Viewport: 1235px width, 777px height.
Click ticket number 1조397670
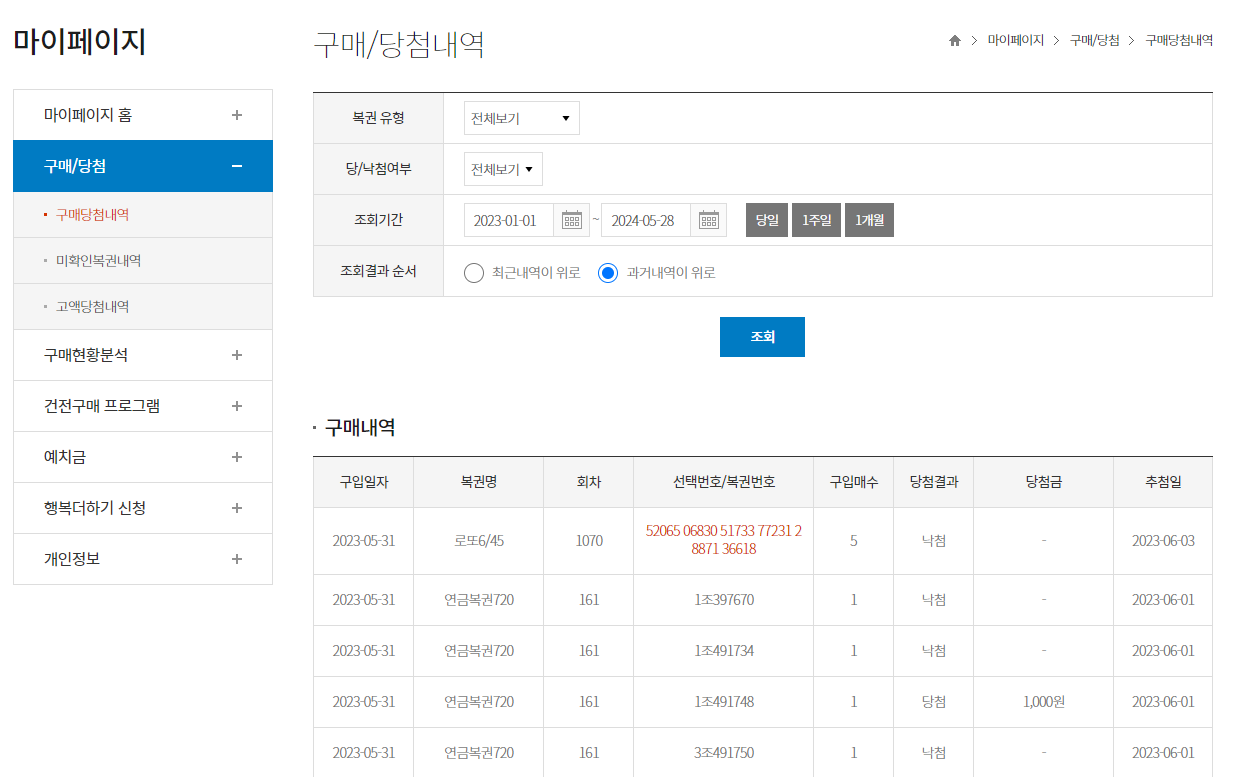(x=724, y=600)
